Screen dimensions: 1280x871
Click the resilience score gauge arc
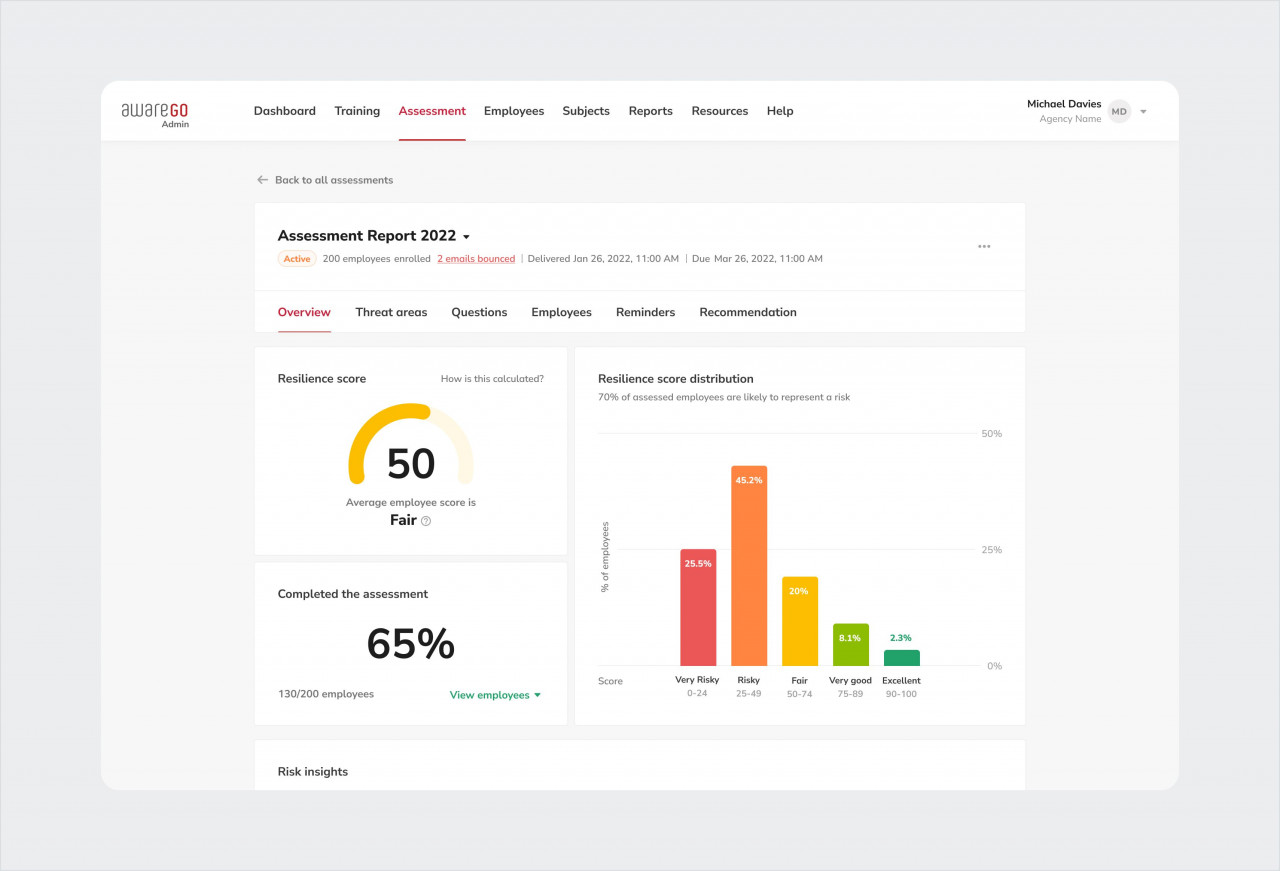411,442
